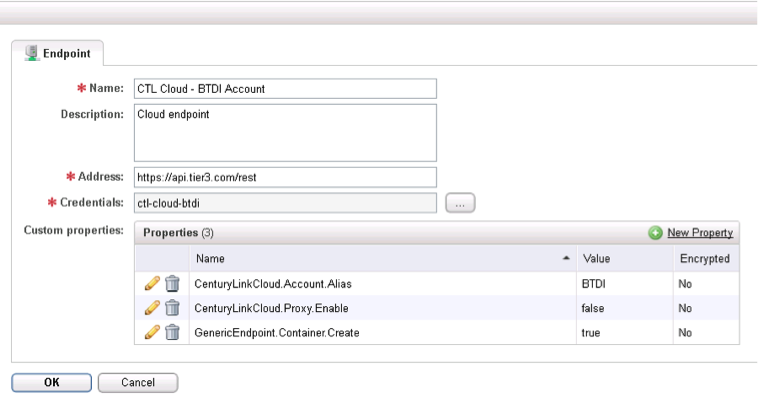The height and width of the screenshot is (400, 758).
Task: Confirm with the OK button
Action: pyautogui.click(x=52, y=383)
